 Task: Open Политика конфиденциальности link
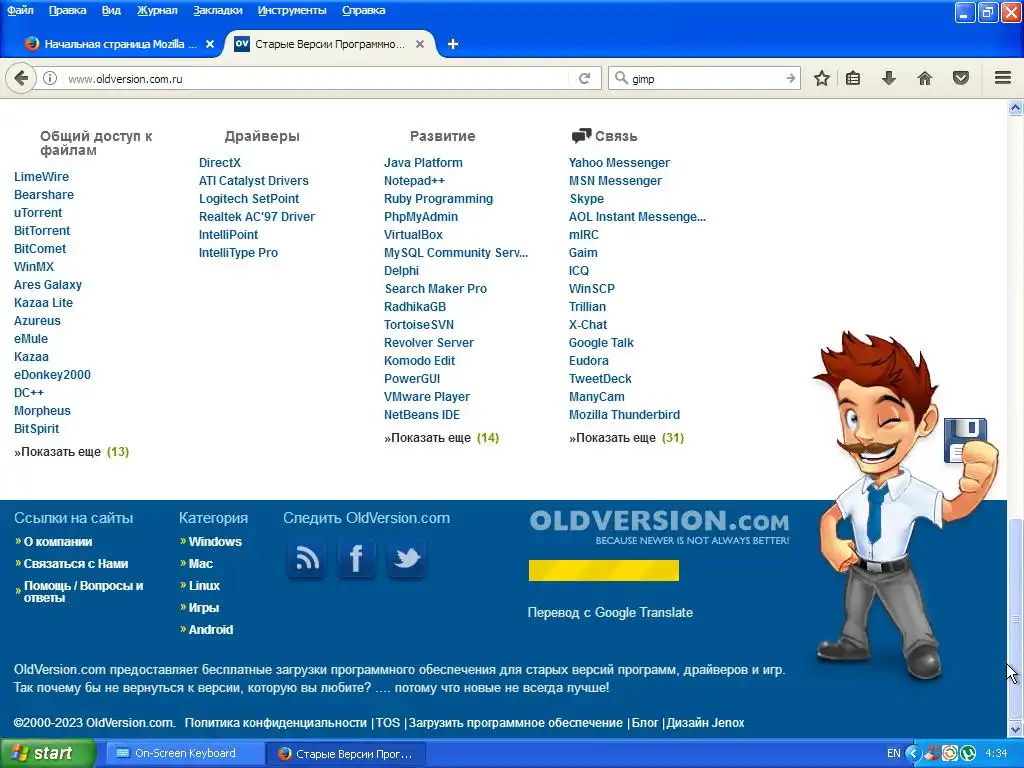(276, 723)
